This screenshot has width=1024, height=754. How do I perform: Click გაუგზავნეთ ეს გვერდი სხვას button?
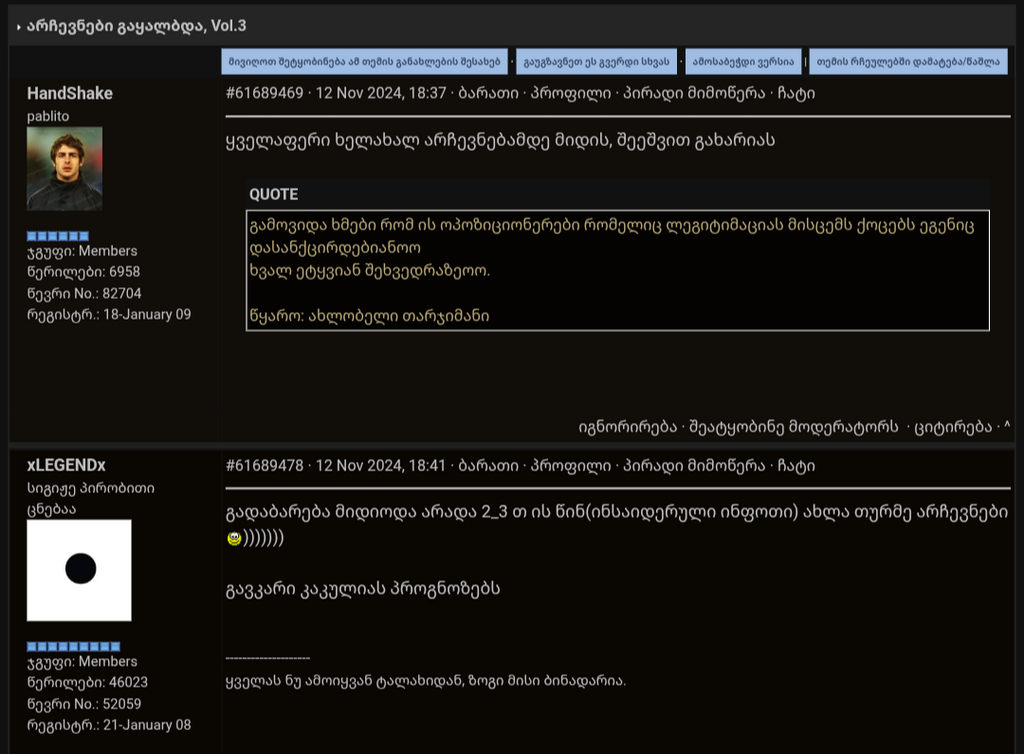click(x=596, y=62)
